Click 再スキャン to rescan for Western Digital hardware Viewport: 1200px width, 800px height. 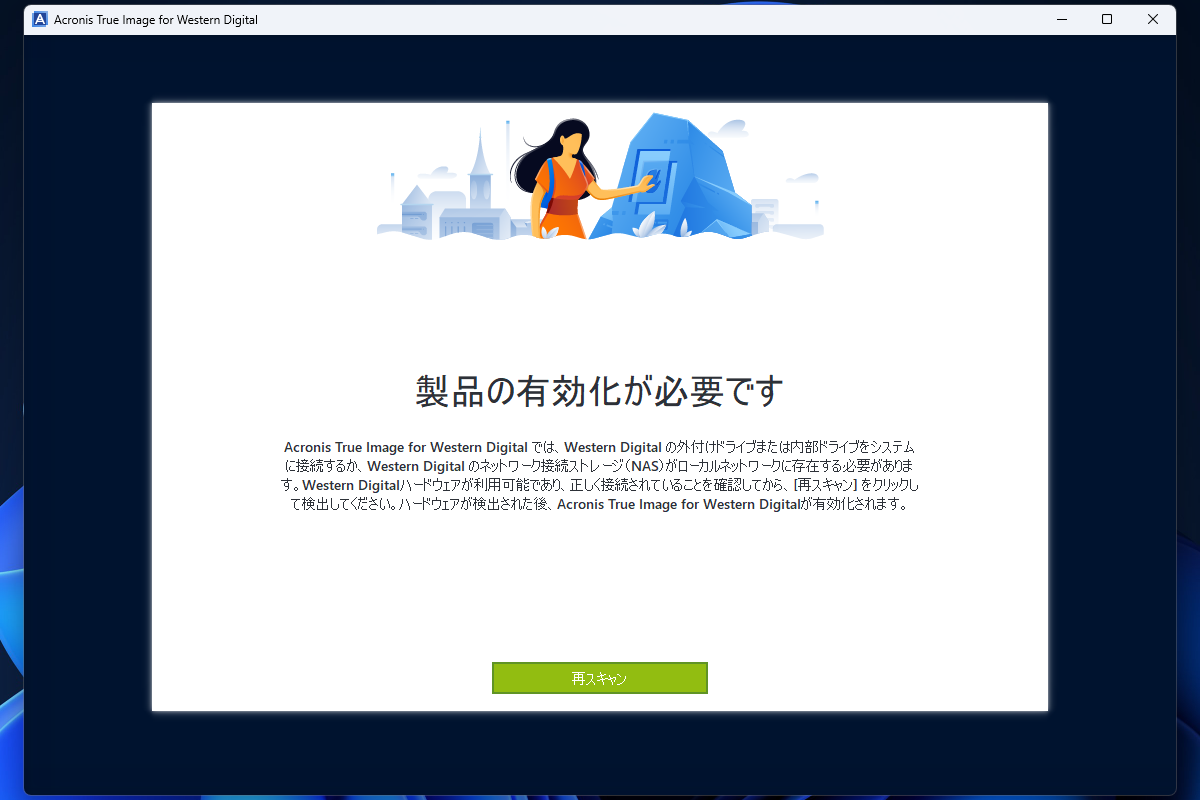[599, 677]
